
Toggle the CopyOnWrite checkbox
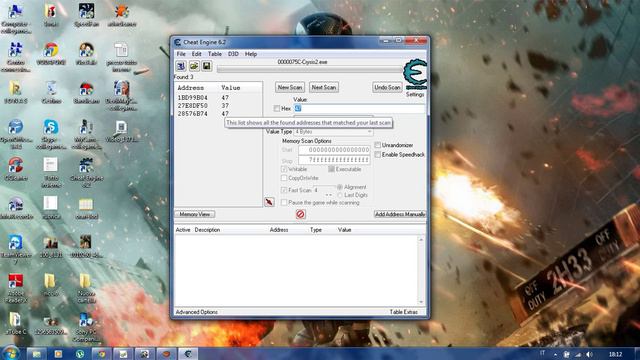point(284,178)
